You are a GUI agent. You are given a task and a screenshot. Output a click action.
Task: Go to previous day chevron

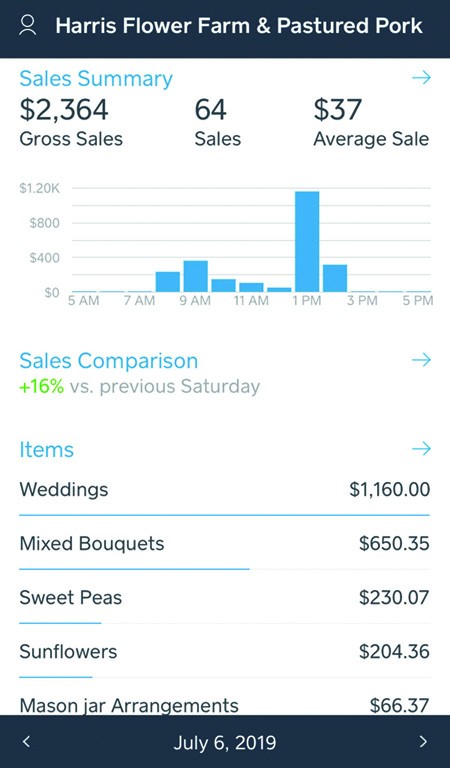click(x=26, y=742)
